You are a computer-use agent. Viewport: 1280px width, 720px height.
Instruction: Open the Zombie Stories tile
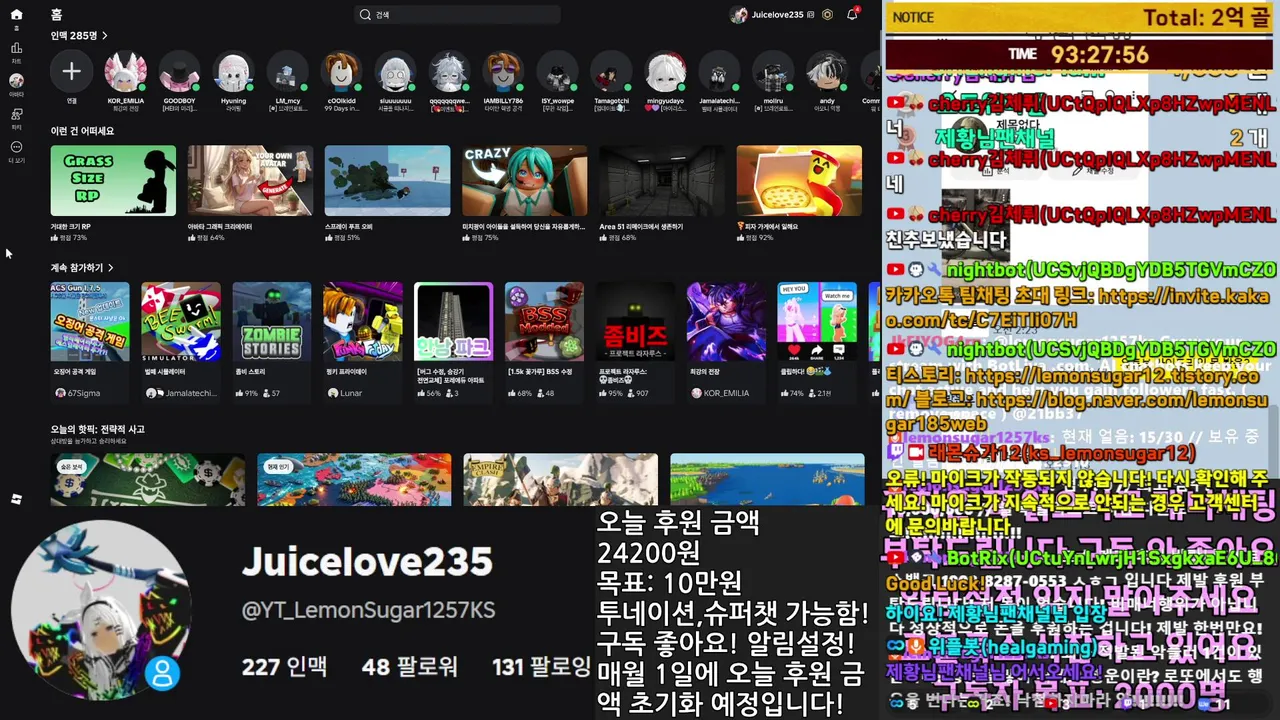pos(272,322)
